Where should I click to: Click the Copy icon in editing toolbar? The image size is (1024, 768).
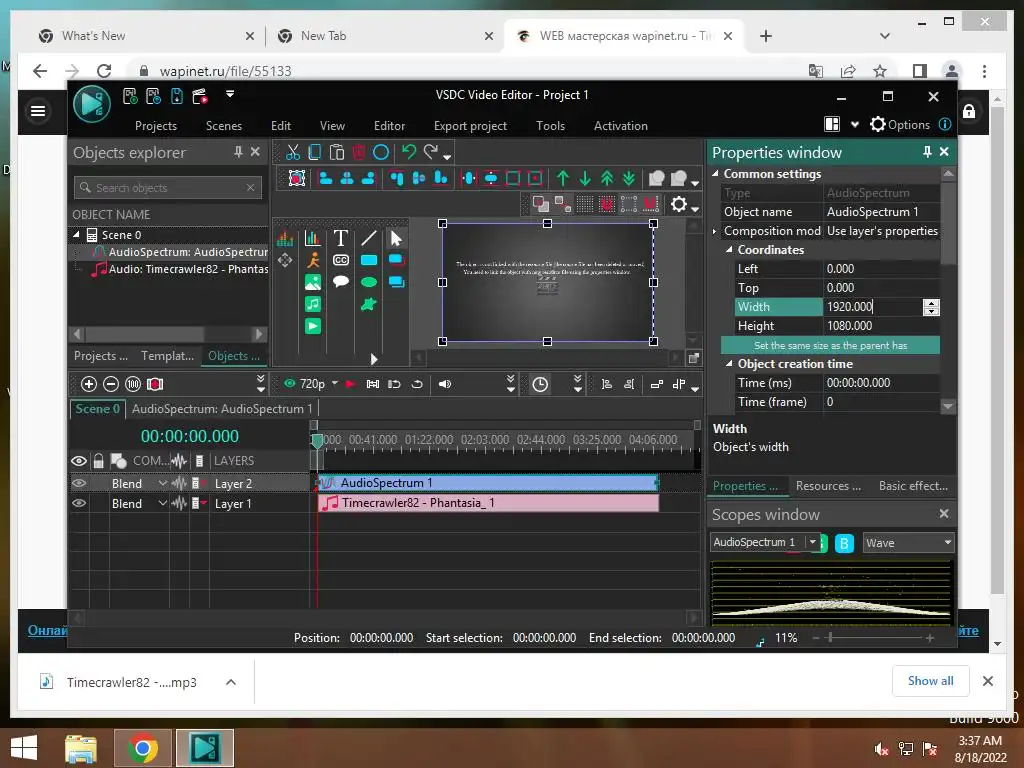point(315,153)
